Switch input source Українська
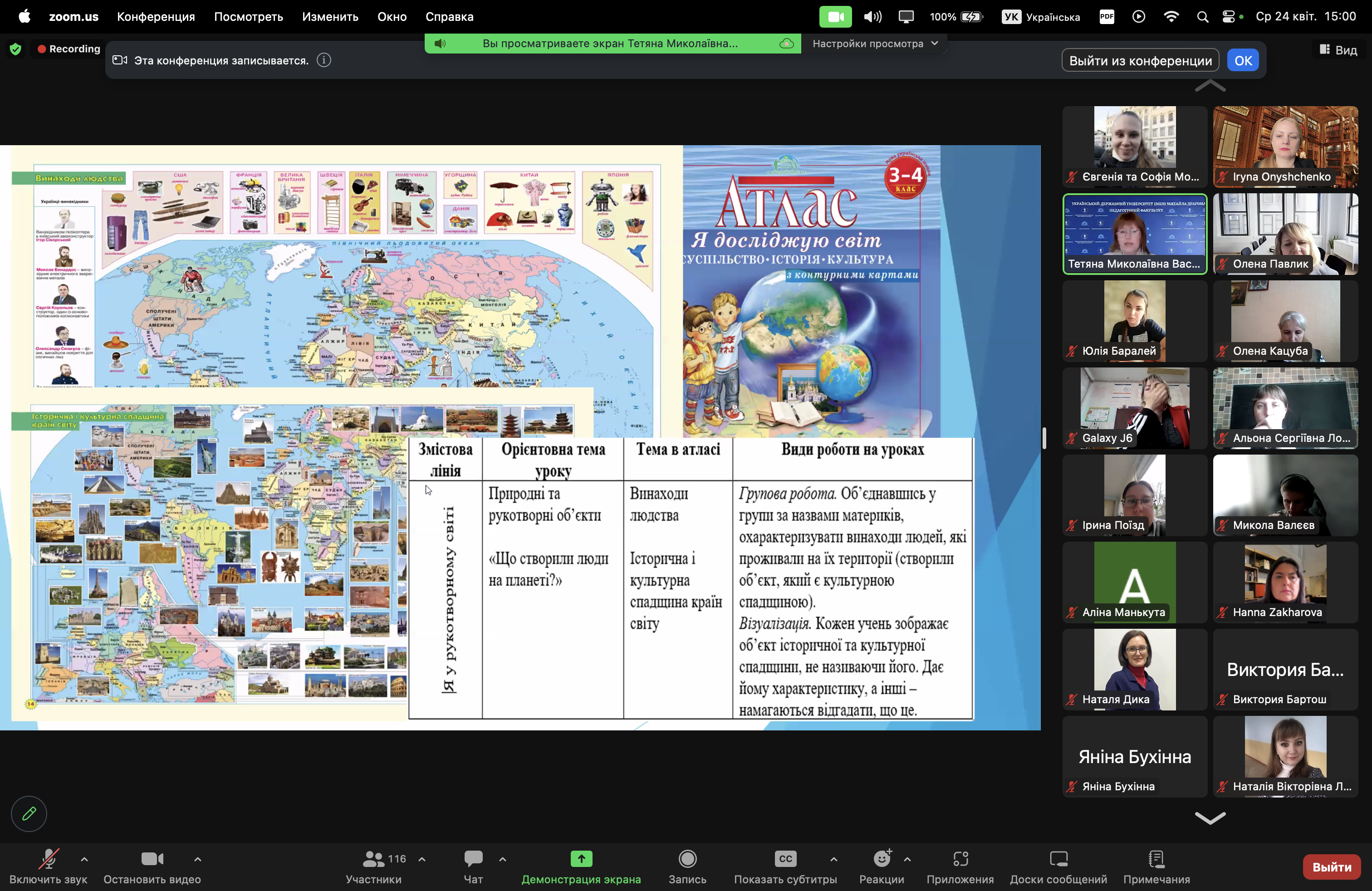The image size is (1372, 891). (x=1040, y=16)
